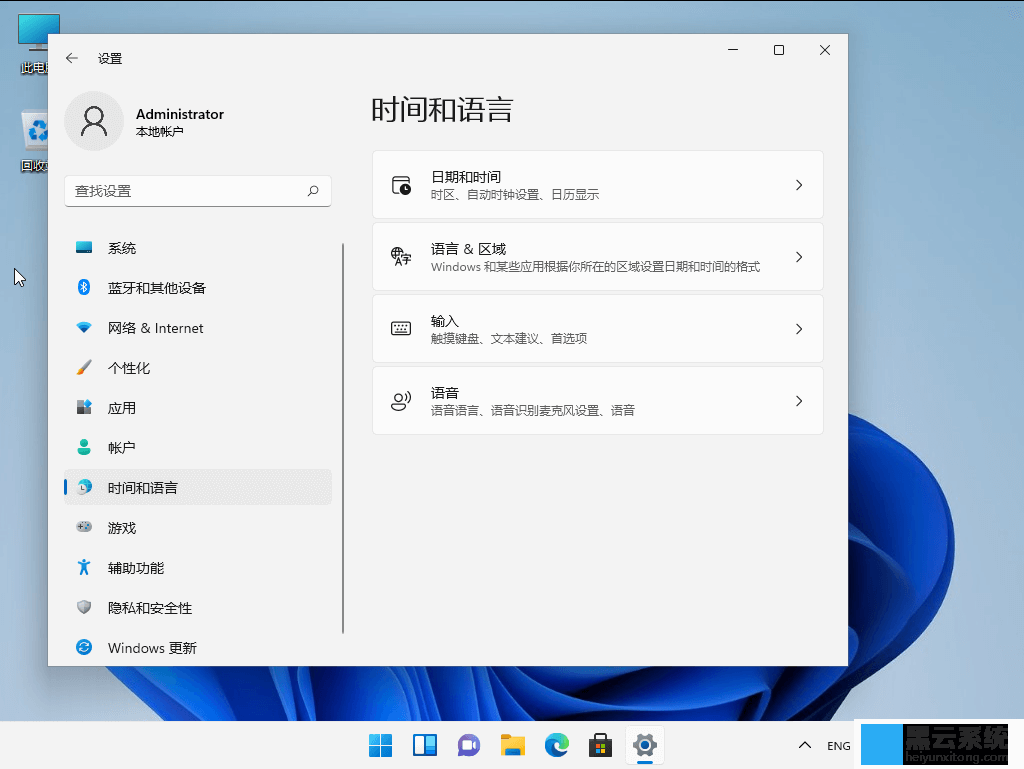This screenshot has height=769, width=1024.
Task: Click the Find a setting search box
Action: tap(185, 191)
